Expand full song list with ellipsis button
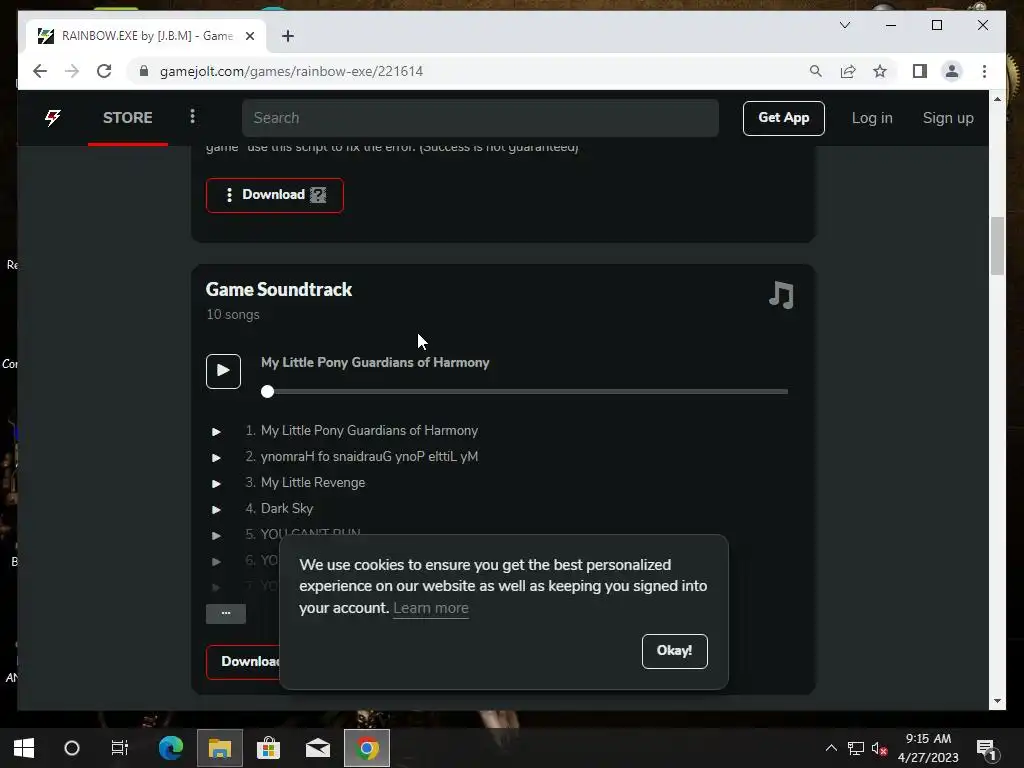The image size is (1024, 768). coord(226,613)
